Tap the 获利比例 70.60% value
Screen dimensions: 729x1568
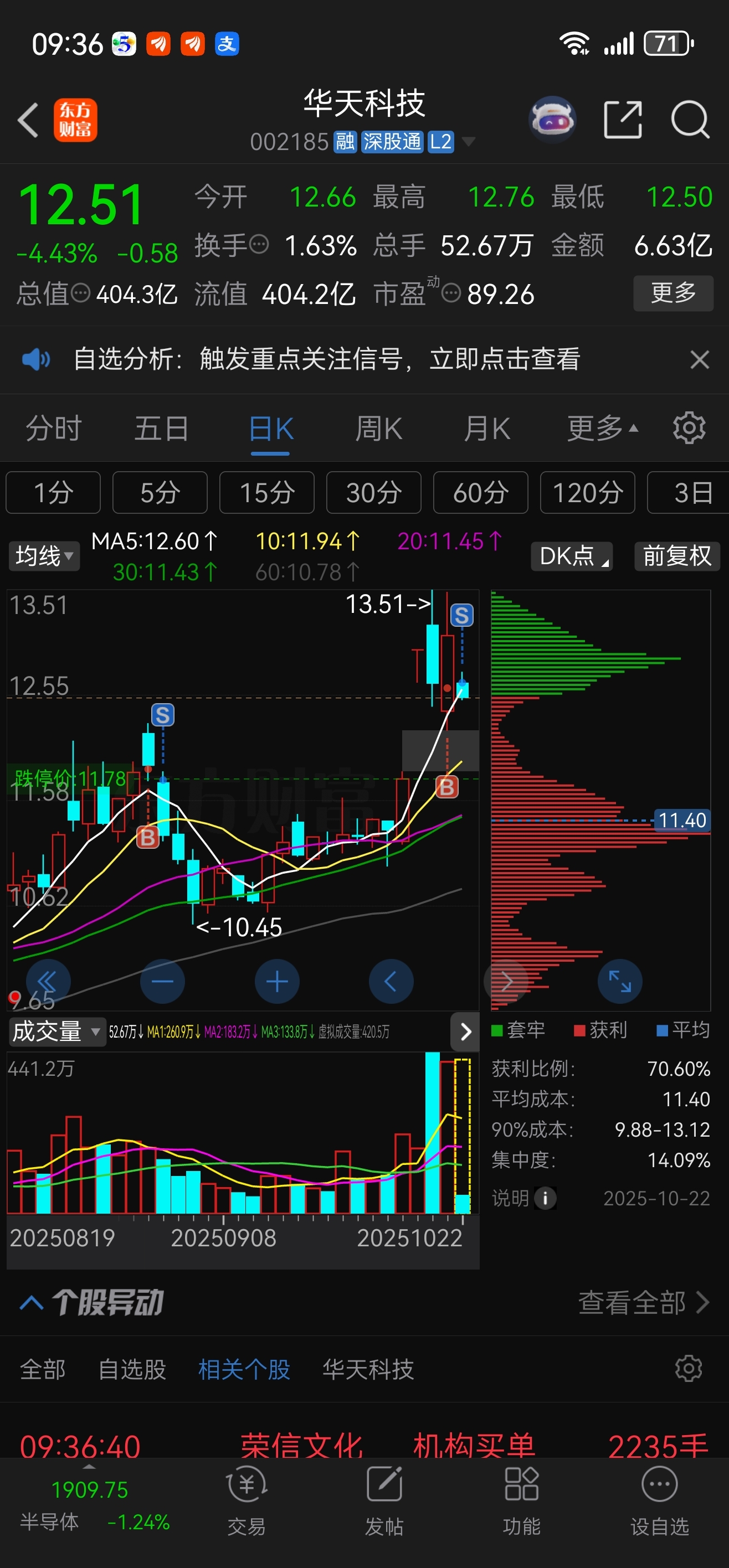point(679,1068)
